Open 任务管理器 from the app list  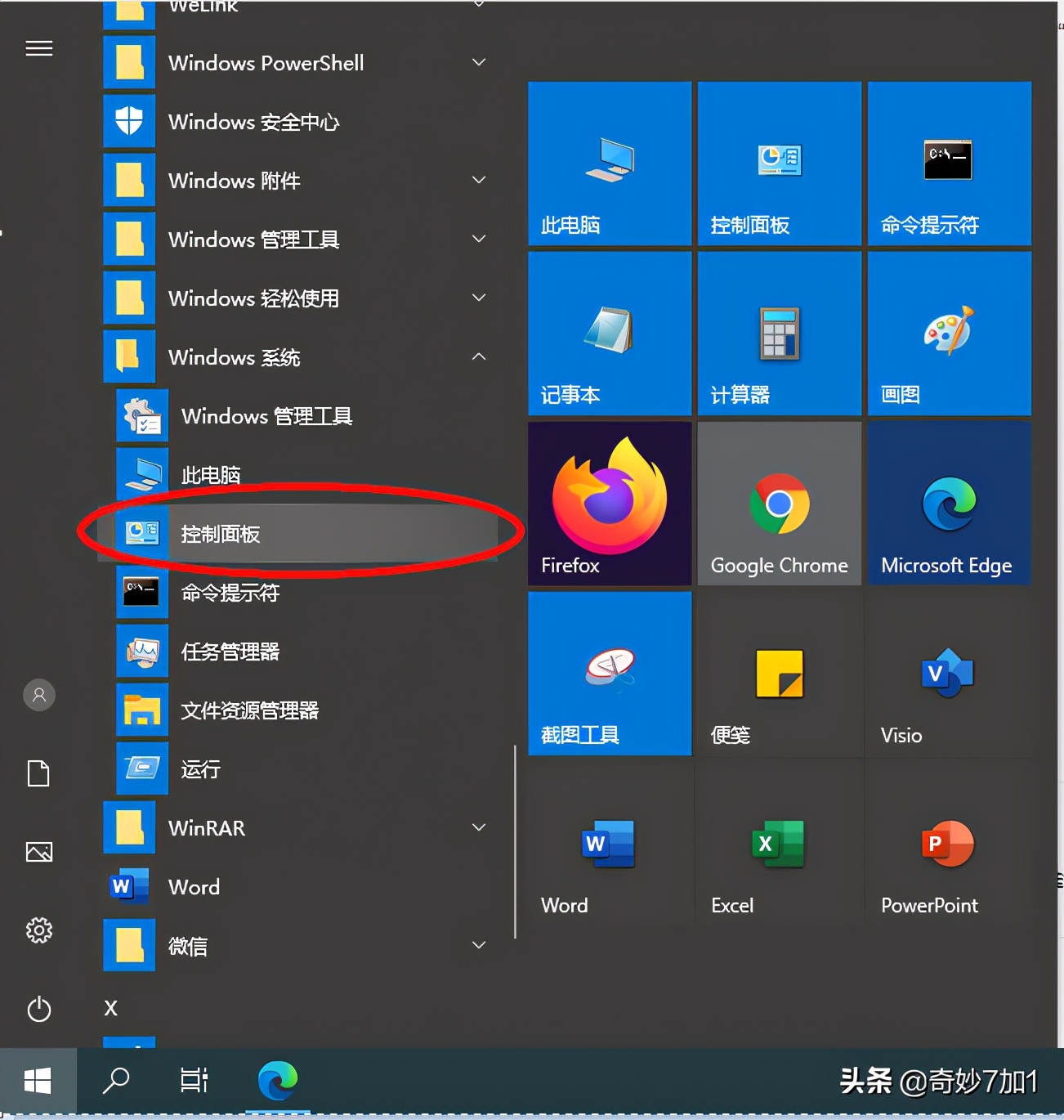(230, 652)
